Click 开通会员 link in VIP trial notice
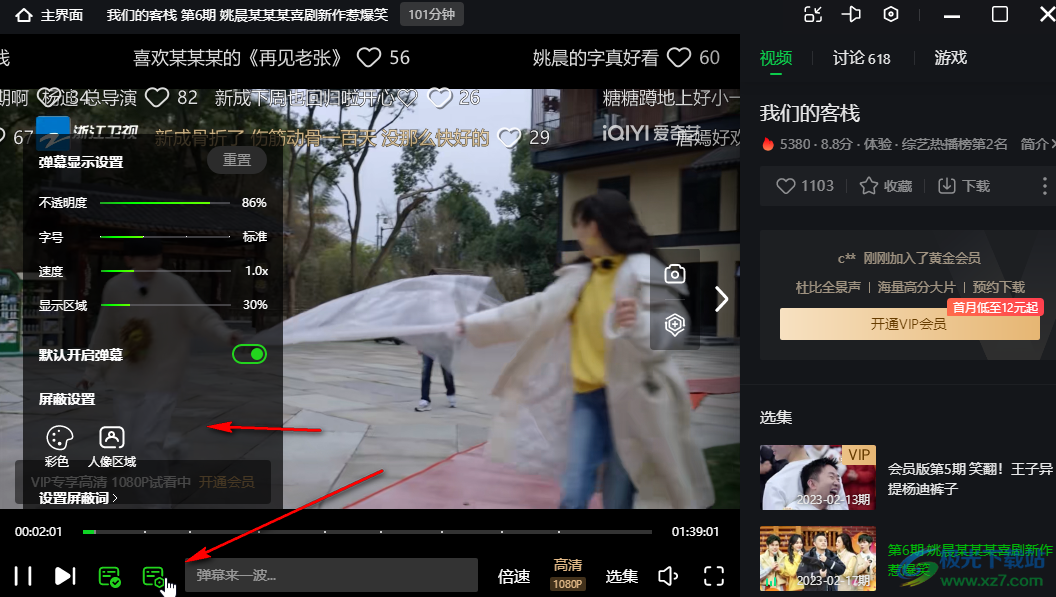This screenshot has width=1056, height=597. tap(226, 482)
